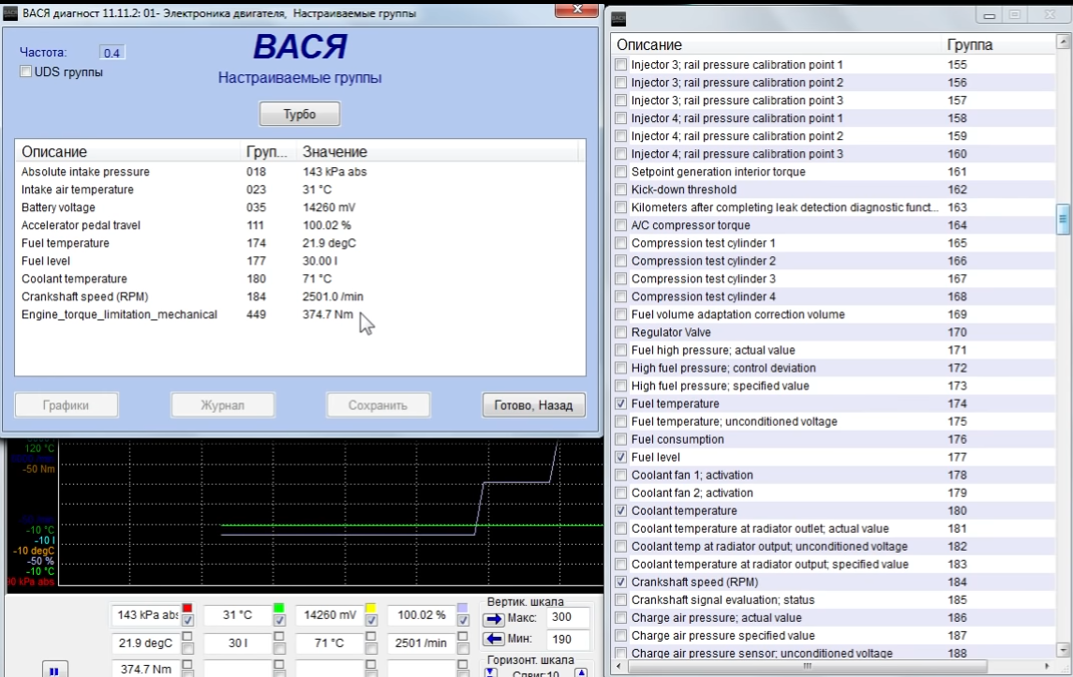The height and width of the screenshot is (677, 1073).
Task: Click the red color swatch for intake pressure
Action: (x=187, y=608)
